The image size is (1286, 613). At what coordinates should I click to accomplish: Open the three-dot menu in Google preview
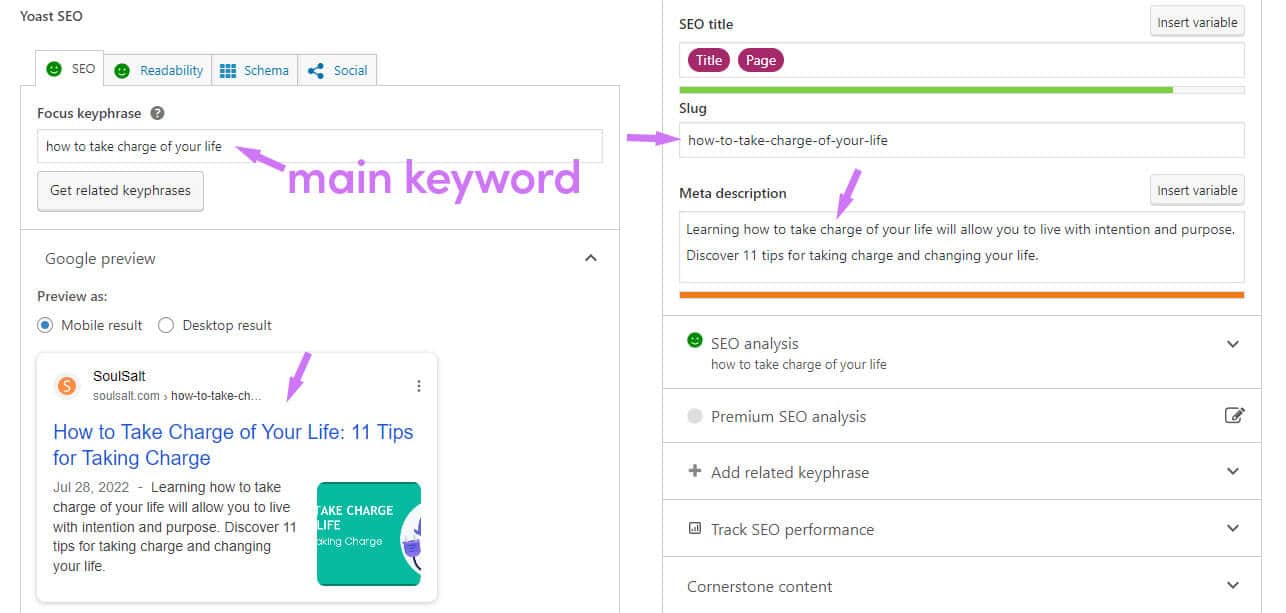[419, 386]
